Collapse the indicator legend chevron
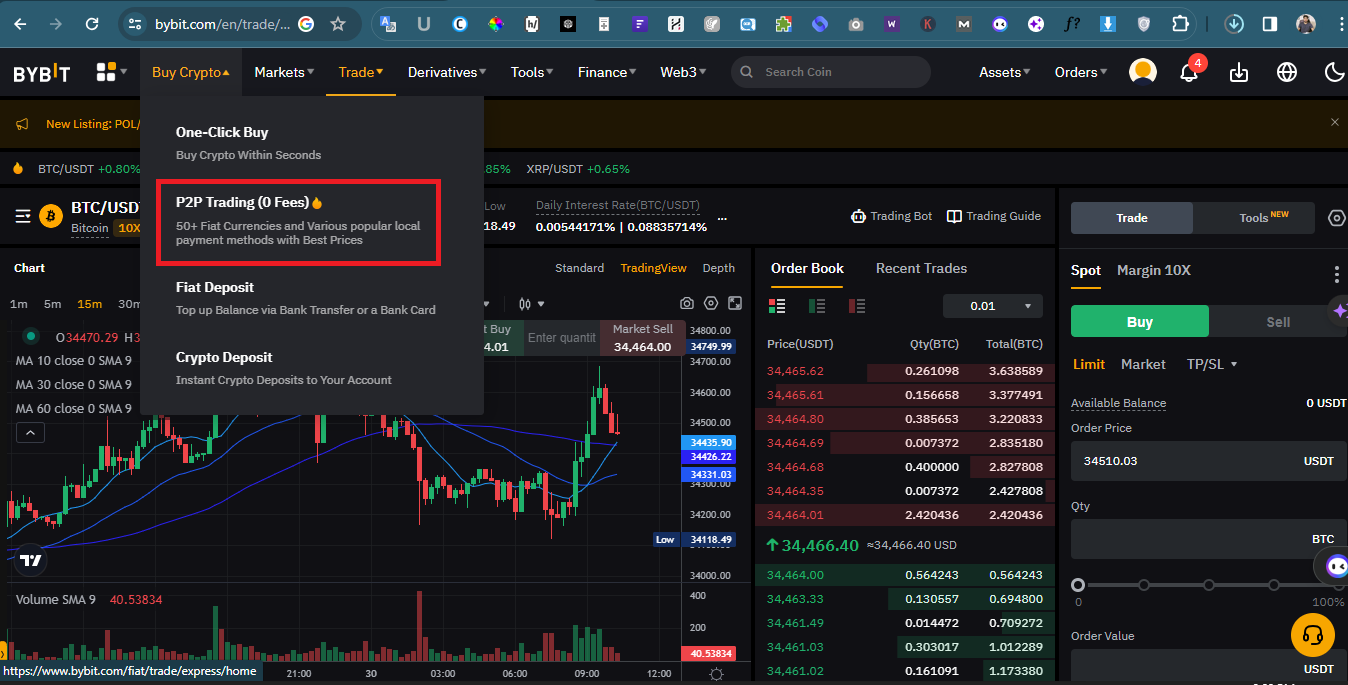 [30, 432]
